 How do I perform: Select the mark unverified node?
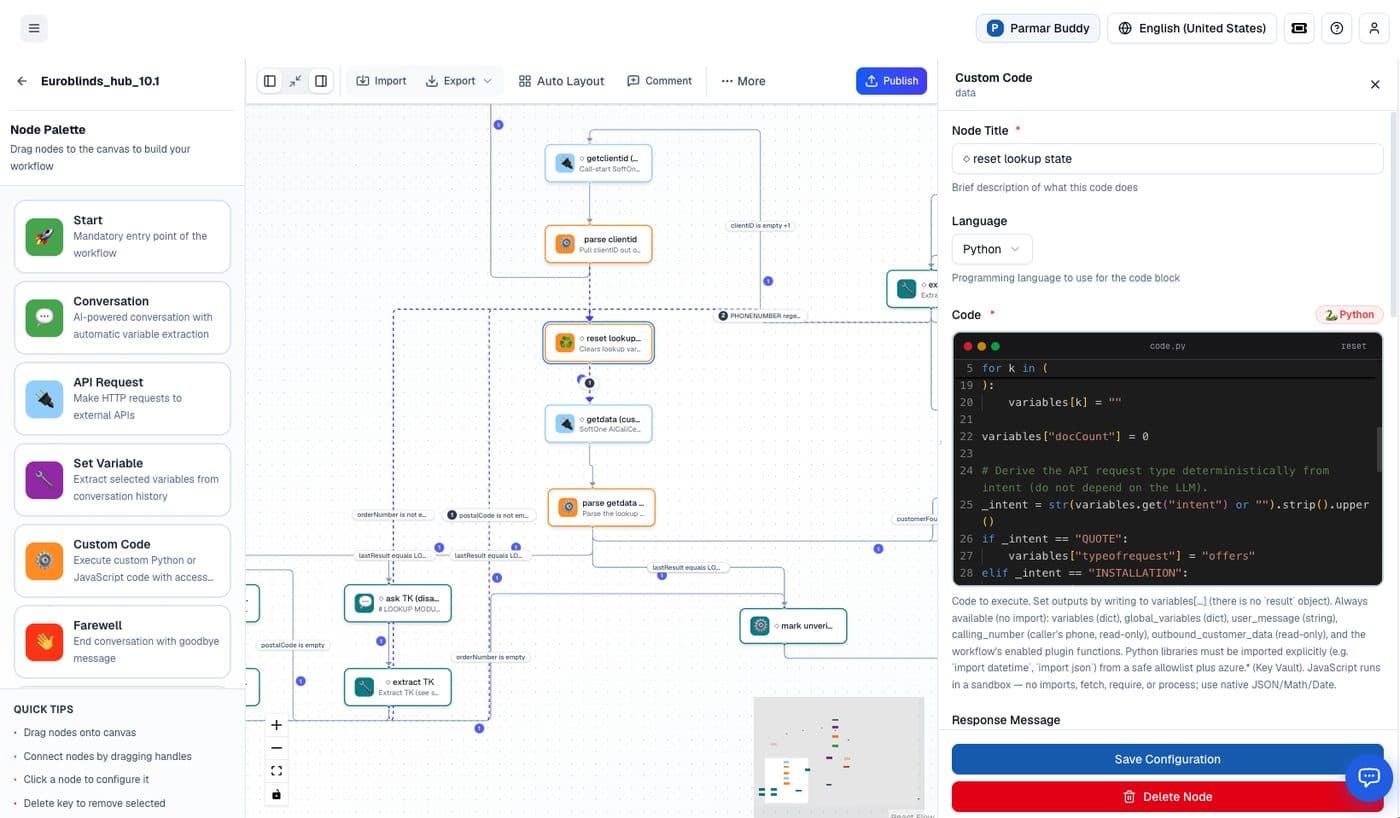(793, 626)
